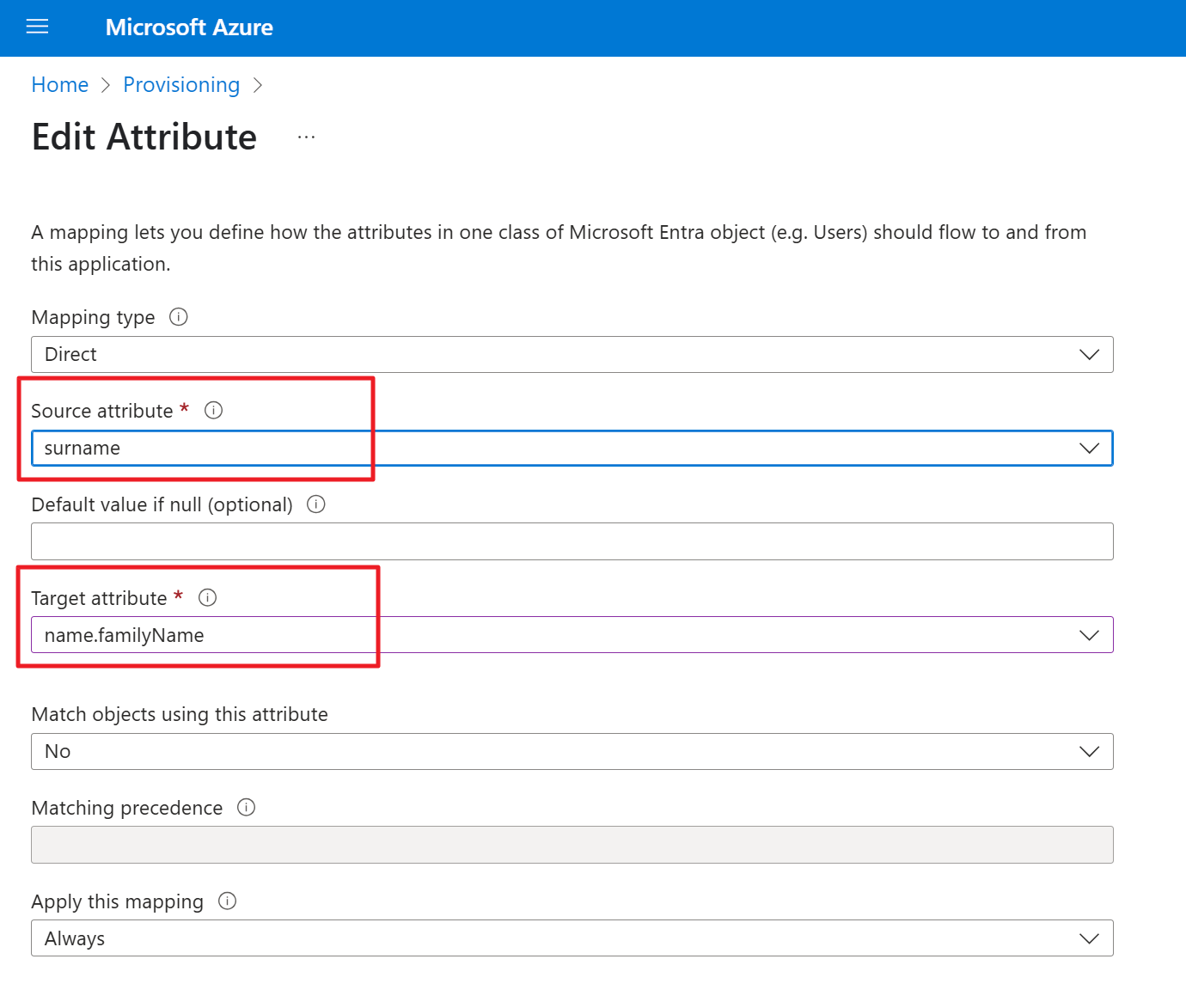1186x1008 pixels.
Task: Click the chevron arrow in Apply this mapping
Action: coord(1089,938)
